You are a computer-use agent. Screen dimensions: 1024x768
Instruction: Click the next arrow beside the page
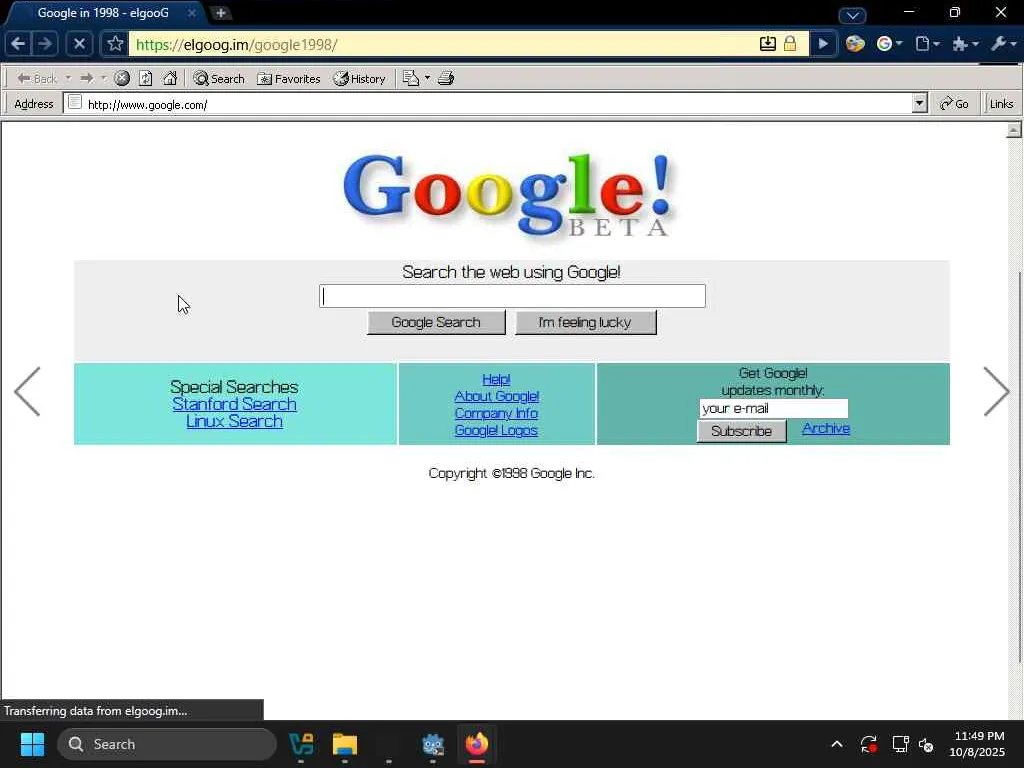(997, 391)
